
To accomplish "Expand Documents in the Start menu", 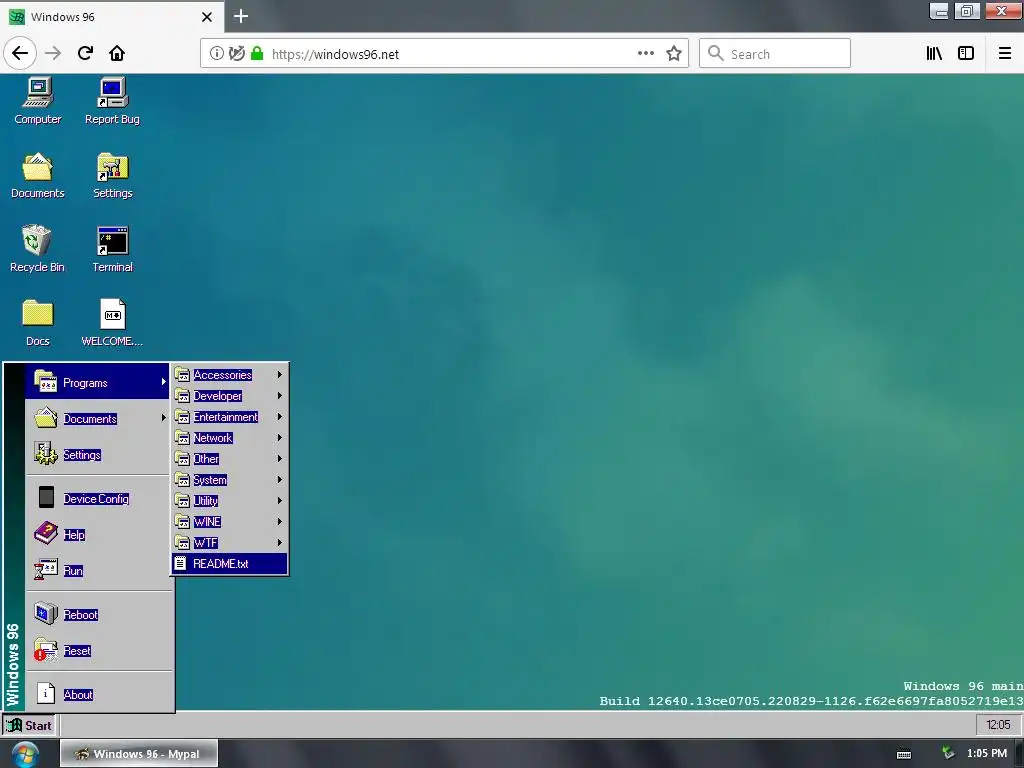I will [x=98, y=419].
